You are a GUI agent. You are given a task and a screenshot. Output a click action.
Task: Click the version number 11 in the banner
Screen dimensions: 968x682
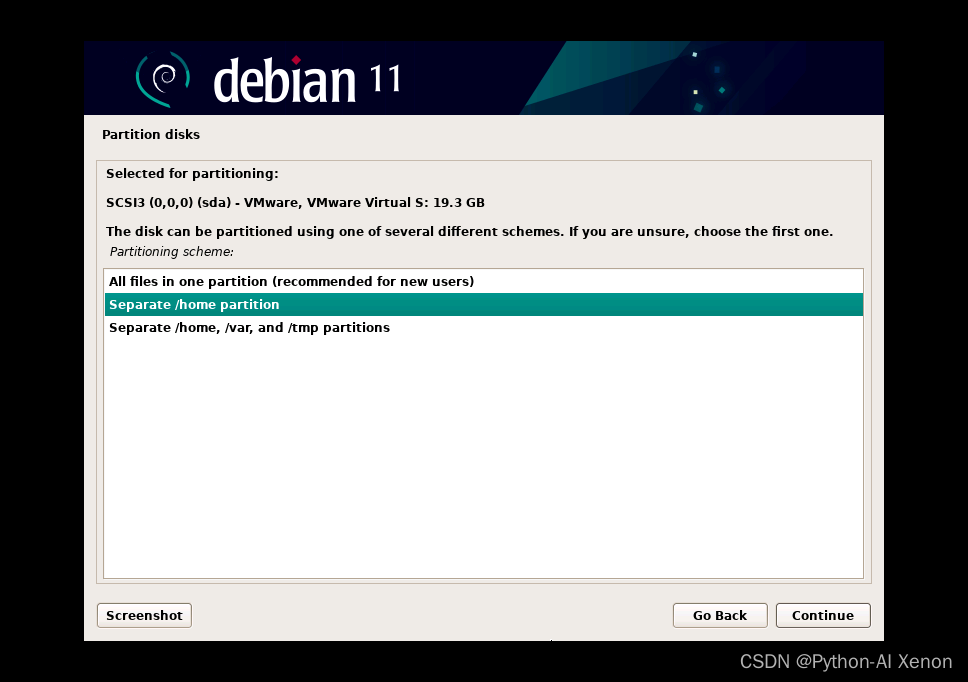385,79
